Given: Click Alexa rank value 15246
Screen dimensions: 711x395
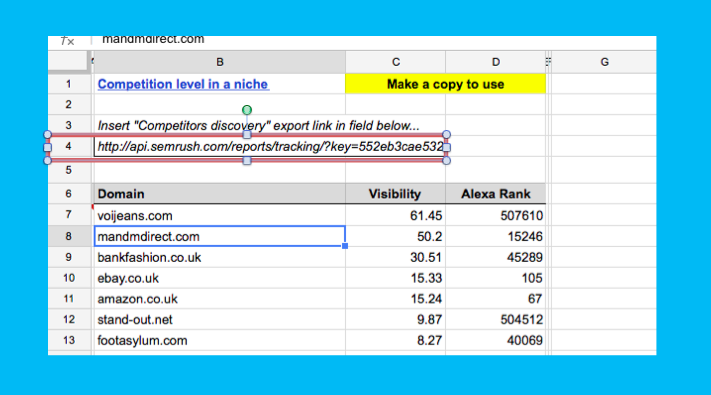Looking at the screenshot, I should (x=525, y=236).
